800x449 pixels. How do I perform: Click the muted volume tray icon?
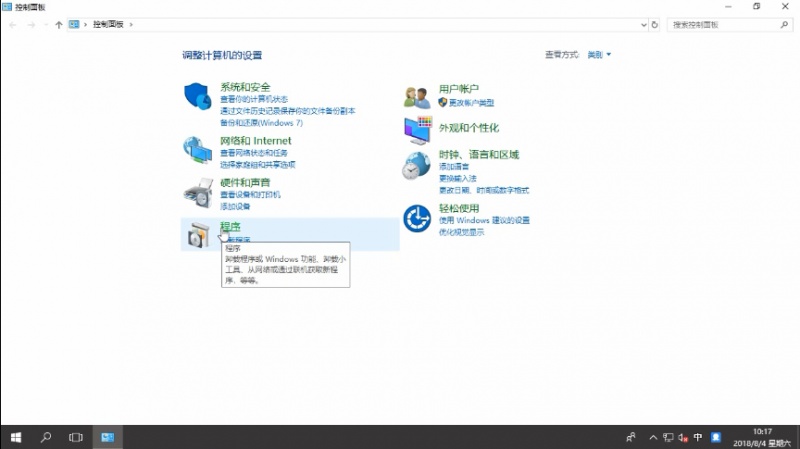pyautogui.click(x=683, y=437)
